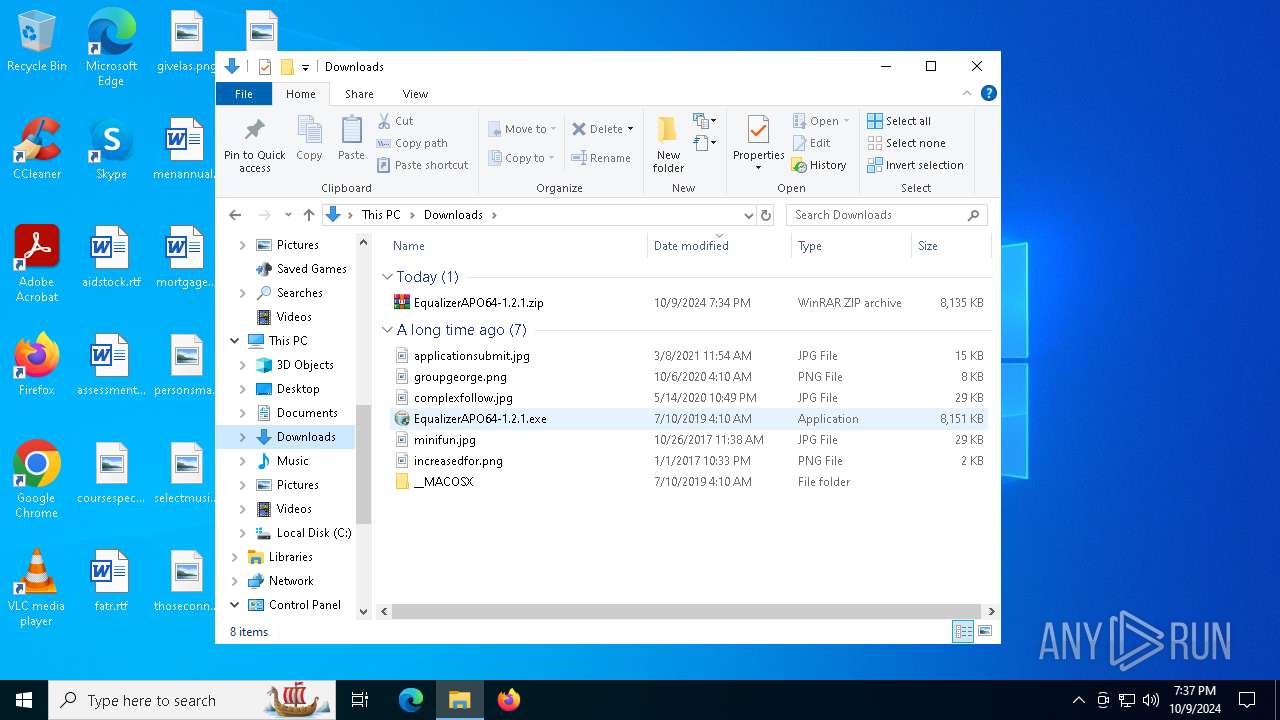This screenshot has height=720, width=1280.
Task: Create a New folder via the ribbon
Action: 668,144
